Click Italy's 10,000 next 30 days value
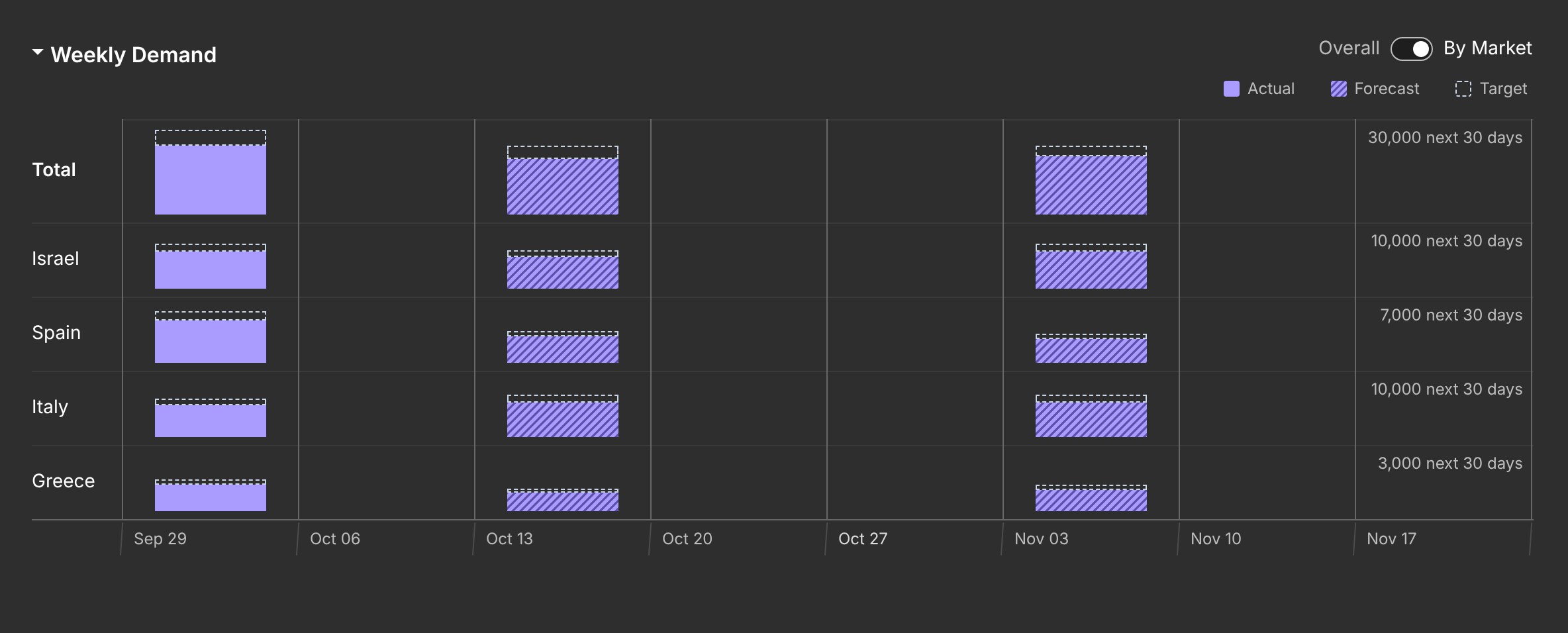1568x633 pixels. pos(1447,389)
